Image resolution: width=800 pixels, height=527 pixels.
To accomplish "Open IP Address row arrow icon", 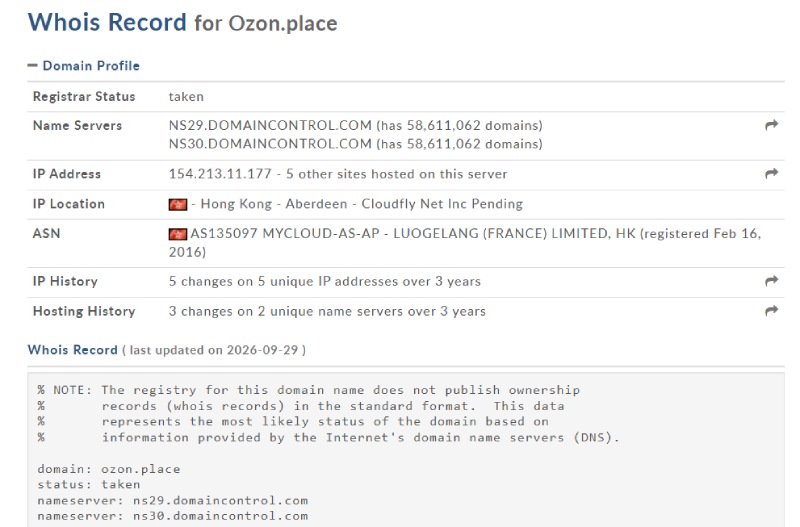I will coord(771,173).
